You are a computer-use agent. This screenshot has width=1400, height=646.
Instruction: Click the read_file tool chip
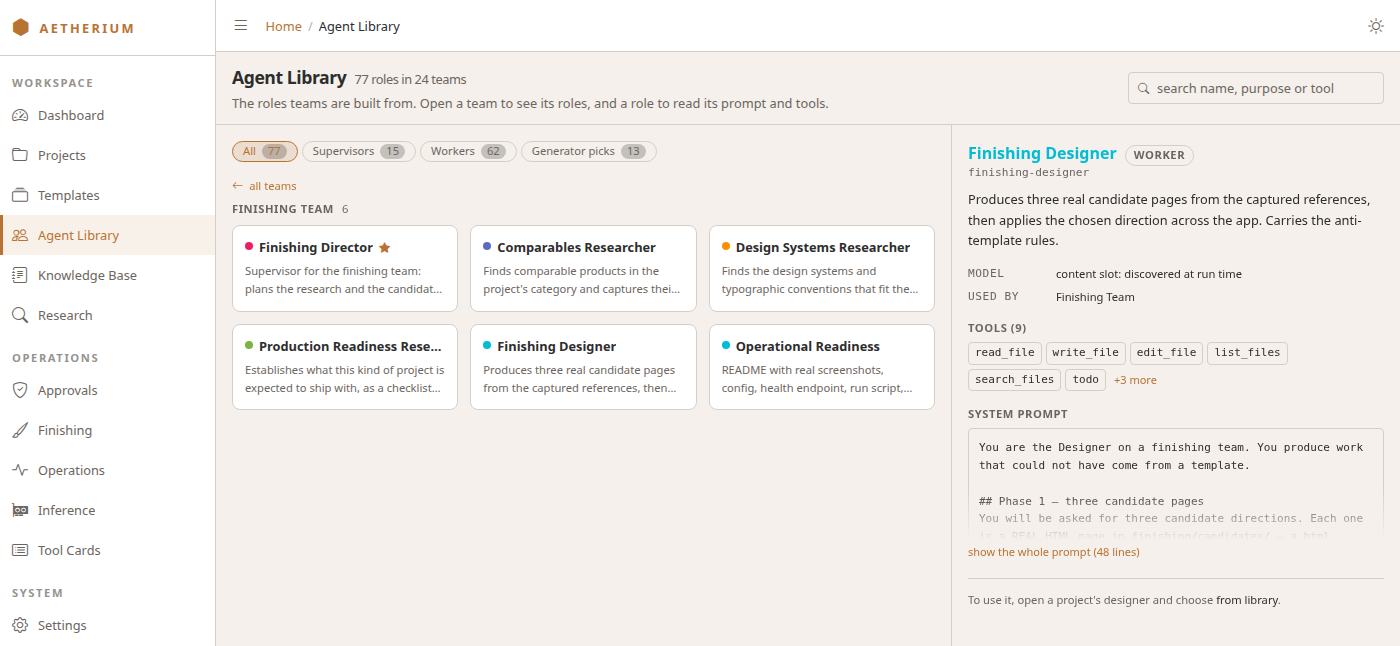(x=1005, y=353)
